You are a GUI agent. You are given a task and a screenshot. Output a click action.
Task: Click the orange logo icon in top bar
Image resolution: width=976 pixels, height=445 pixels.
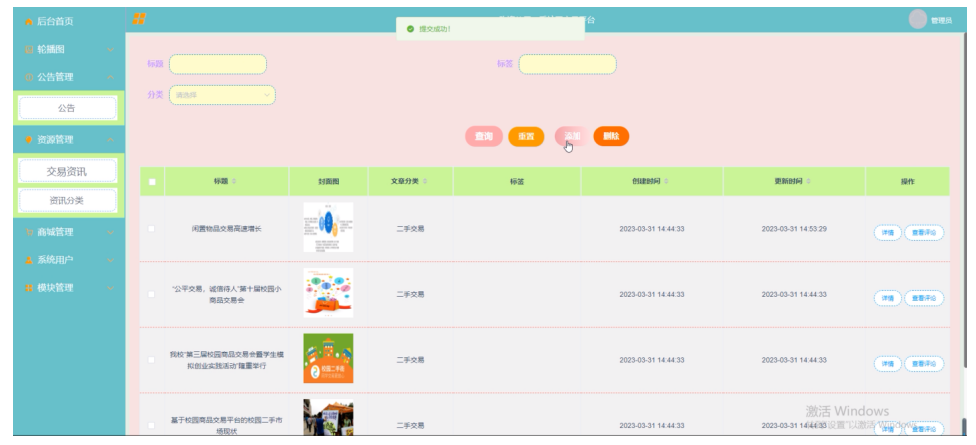139,19
